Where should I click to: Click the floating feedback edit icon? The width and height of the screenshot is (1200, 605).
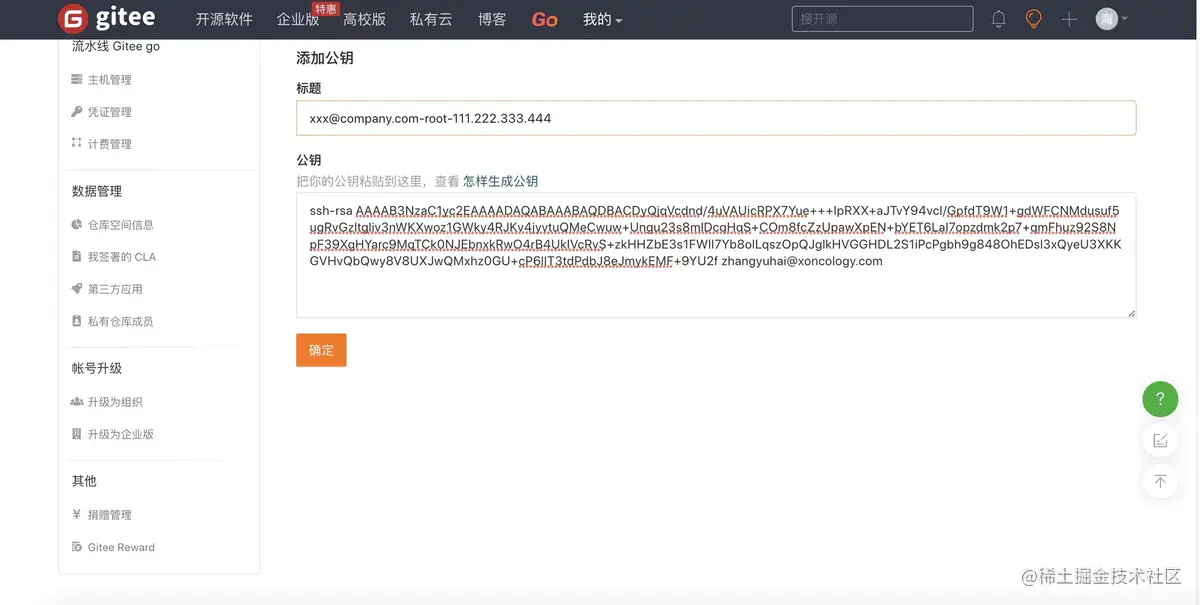tap(1160, 440)
